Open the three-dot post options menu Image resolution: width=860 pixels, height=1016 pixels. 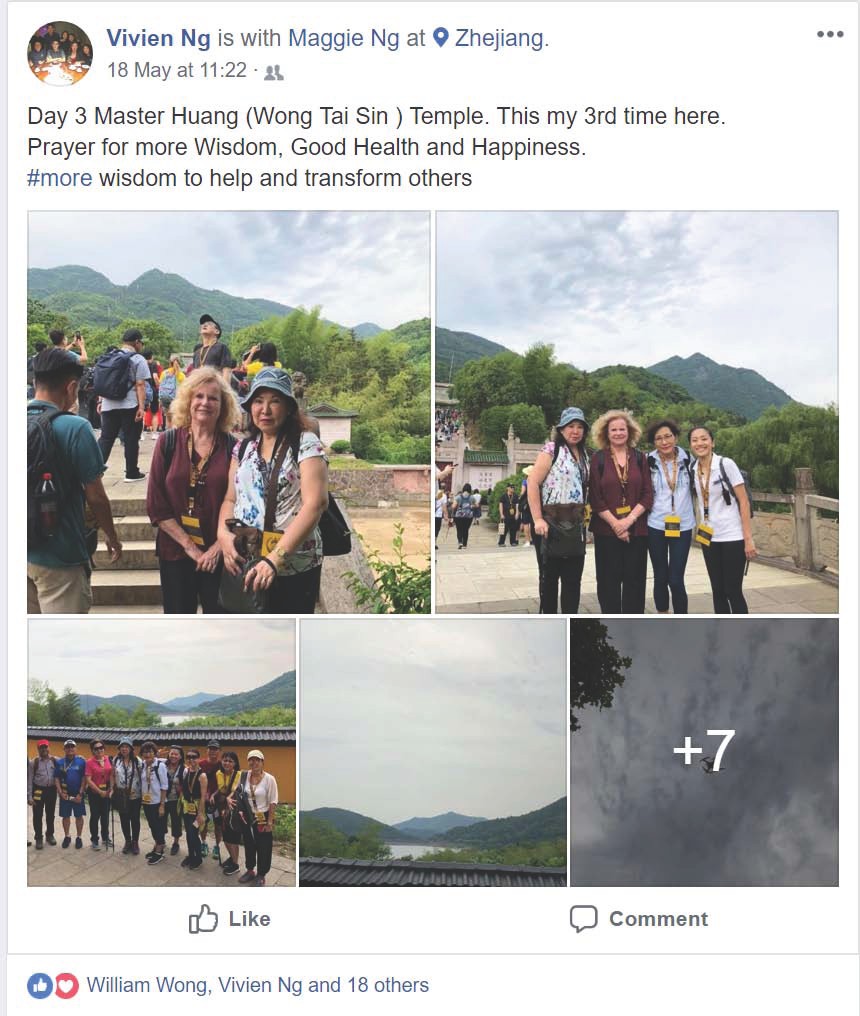tap(830, 34)
